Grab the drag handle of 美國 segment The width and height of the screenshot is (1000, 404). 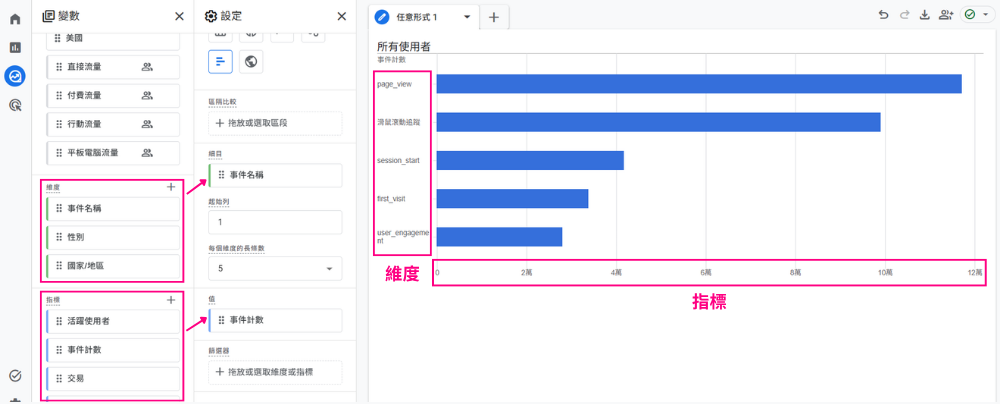58,38
